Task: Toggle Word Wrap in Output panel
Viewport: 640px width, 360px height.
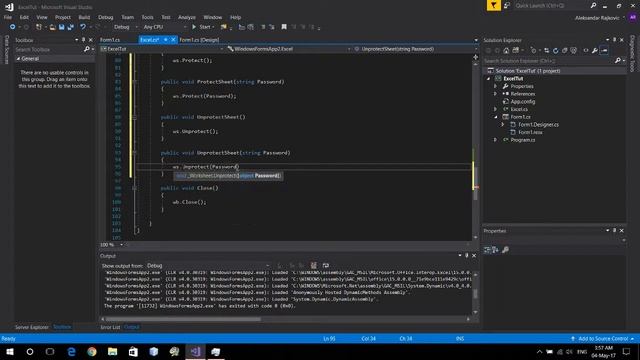Action: pyautogui.click(x=326, y=265)
